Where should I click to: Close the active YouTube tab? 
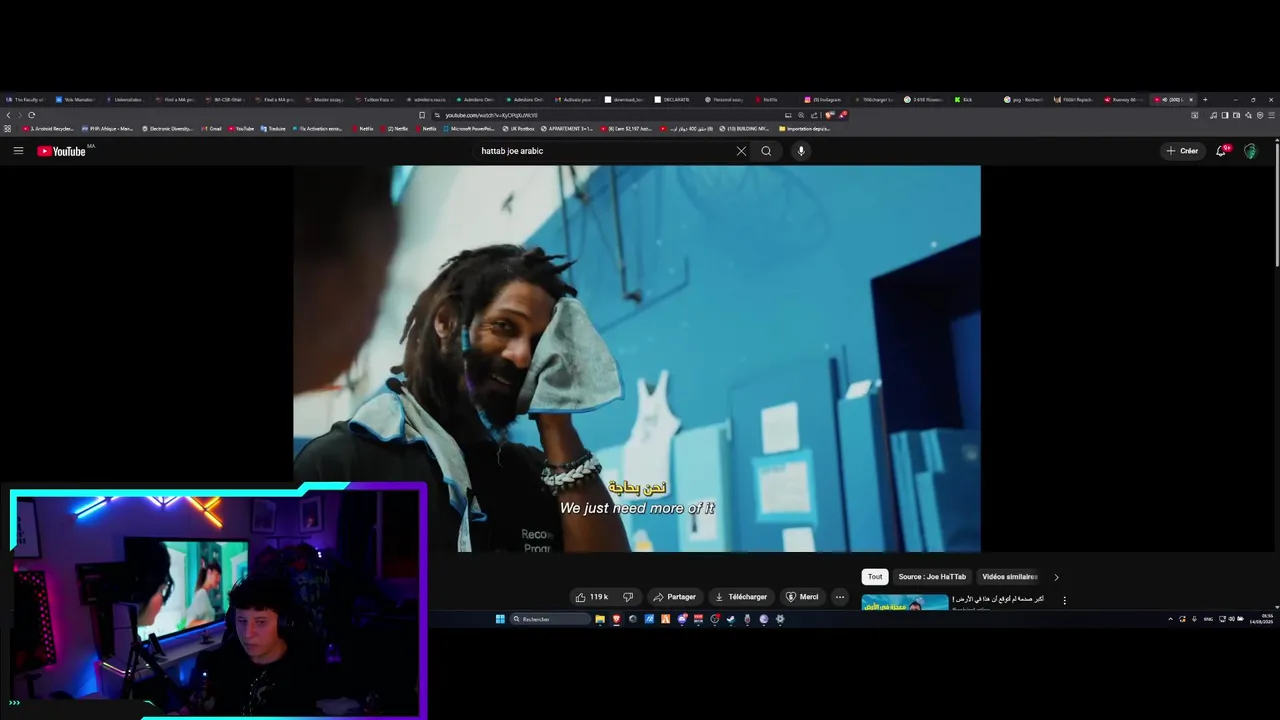pos(1191,99)
